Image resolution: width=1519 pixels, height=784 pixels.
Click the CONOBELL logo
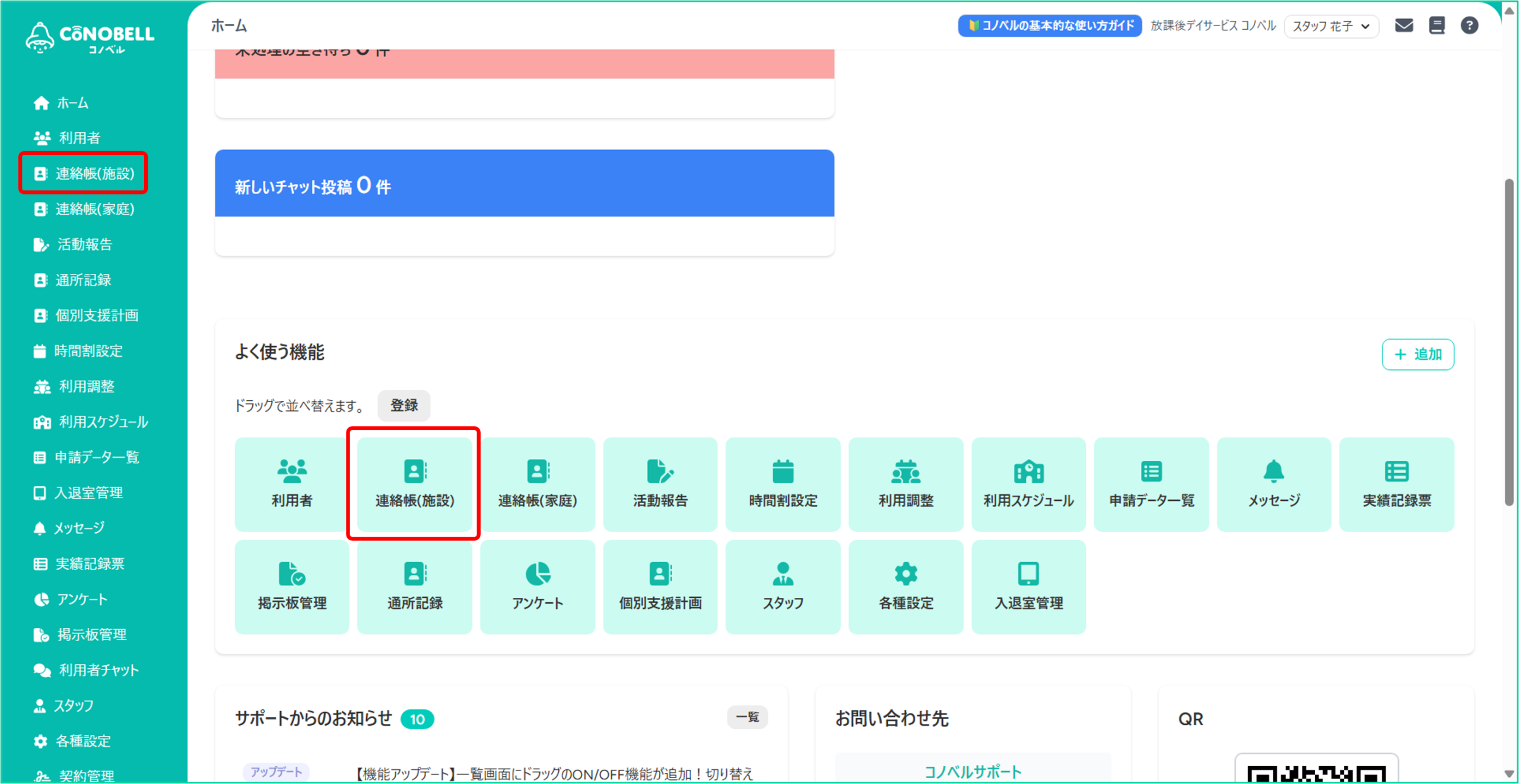click(90, 37)
